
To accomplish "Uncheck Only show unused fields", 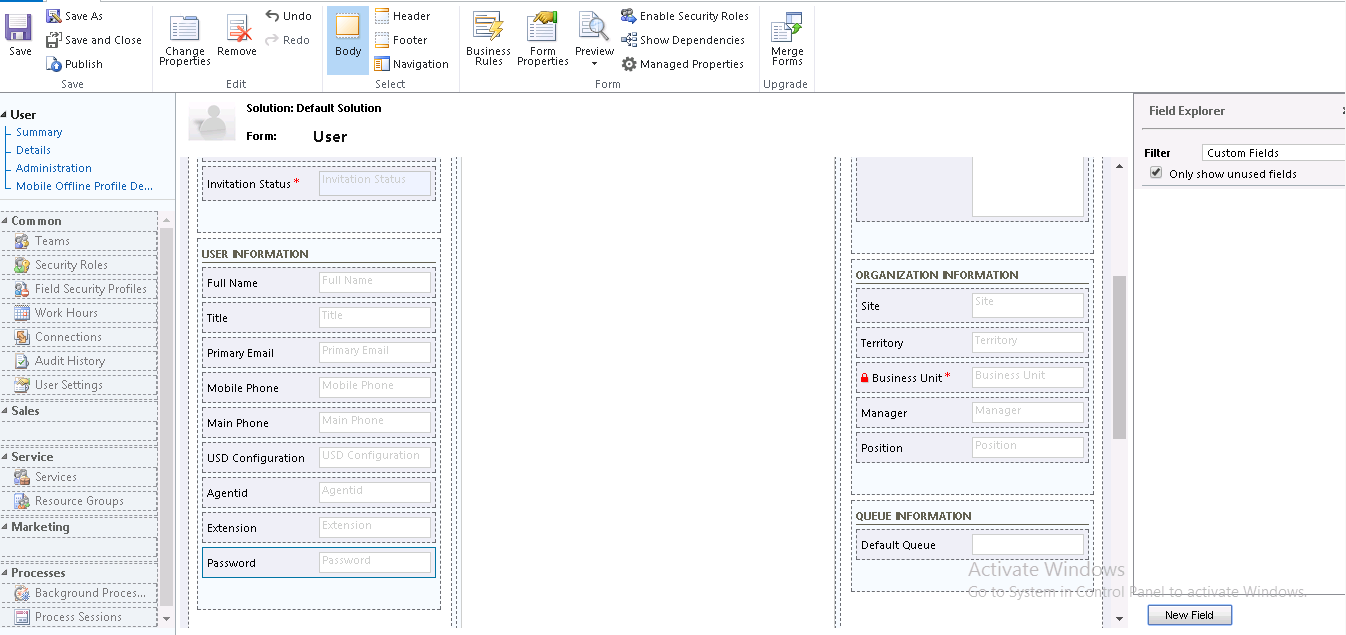I will tap(1157, 173).
